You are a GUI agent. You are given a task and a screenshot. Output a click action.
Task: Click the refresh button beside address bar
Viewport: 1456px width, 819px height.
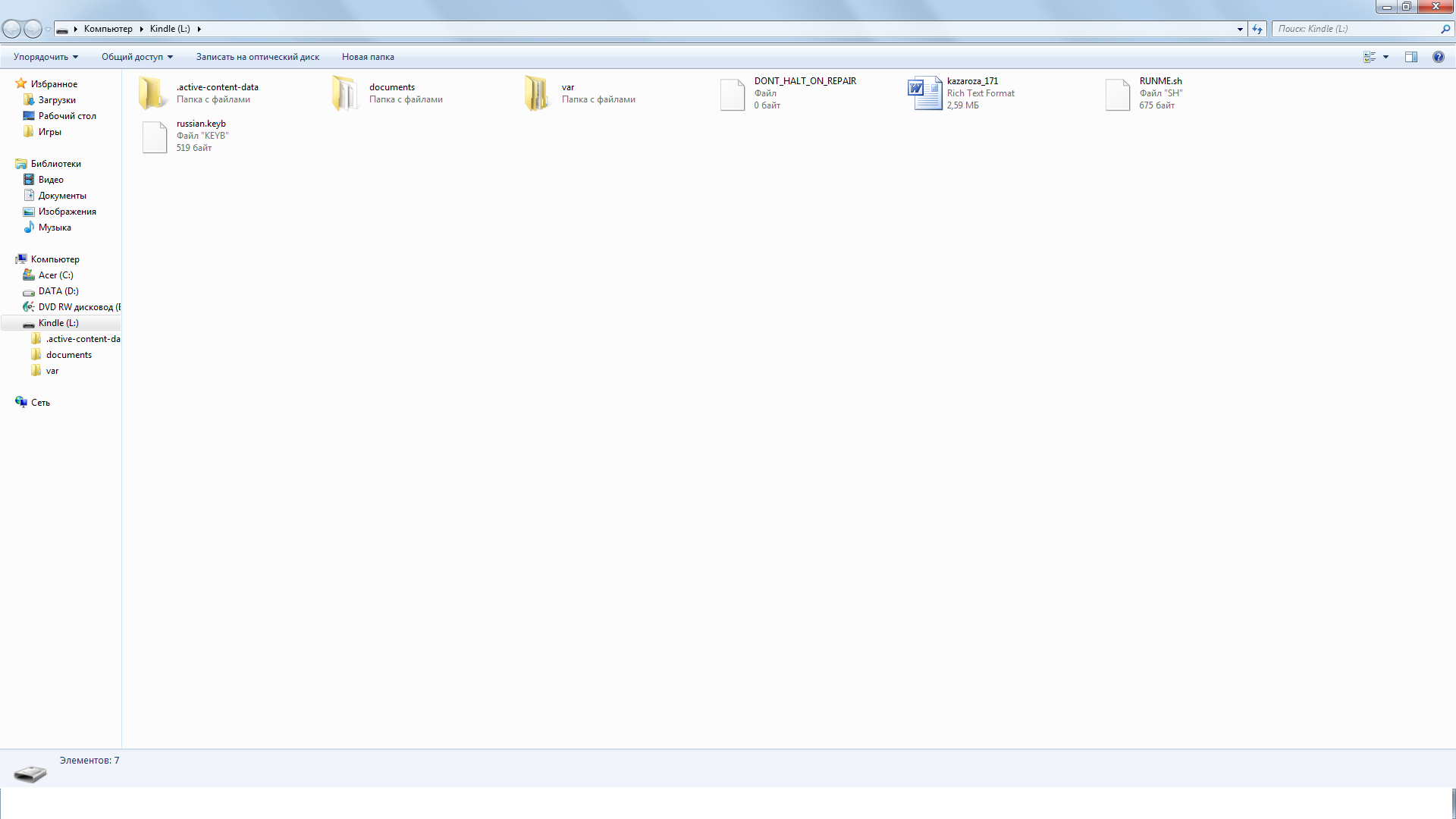(x=1257, y=29)
